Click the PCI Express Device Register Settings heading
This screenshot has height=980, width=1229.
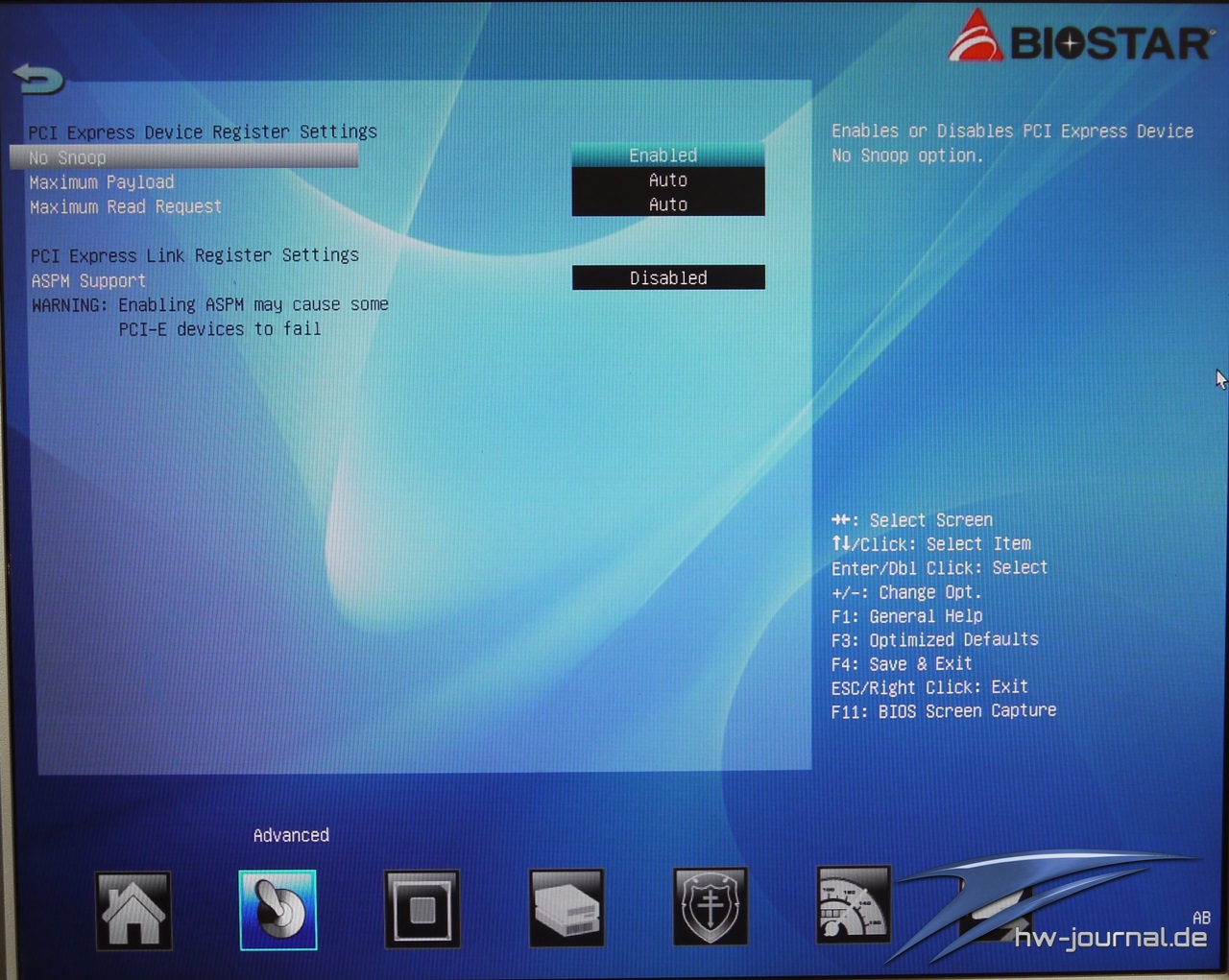click(x=203, y=131)
